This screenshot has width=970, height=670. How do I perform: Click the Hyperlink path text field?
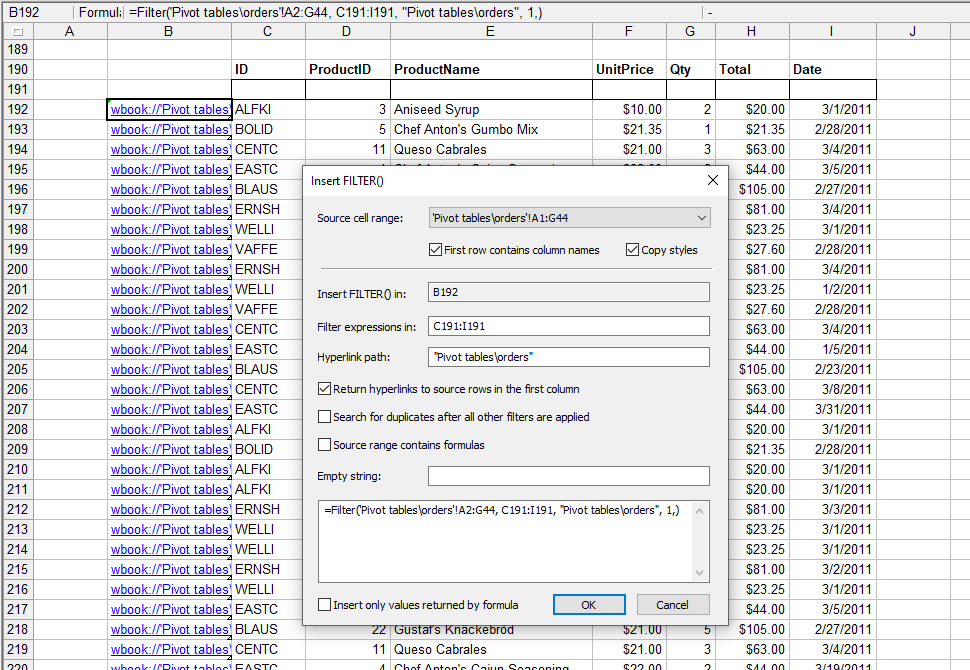pos(568,357)
